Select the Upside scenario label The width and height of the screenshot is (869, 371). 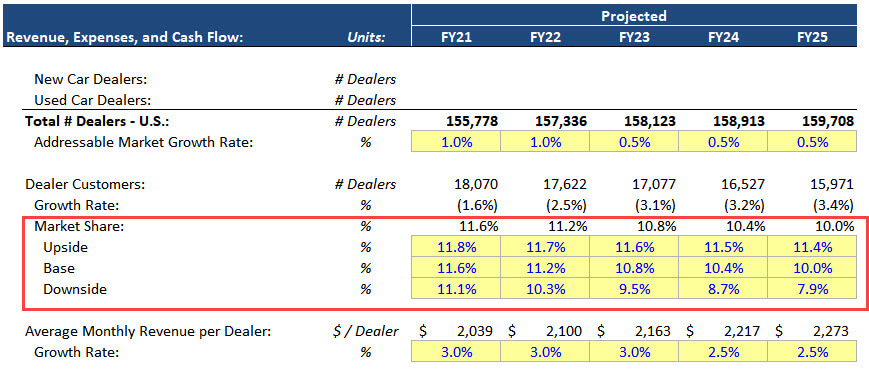click(65, 247)
